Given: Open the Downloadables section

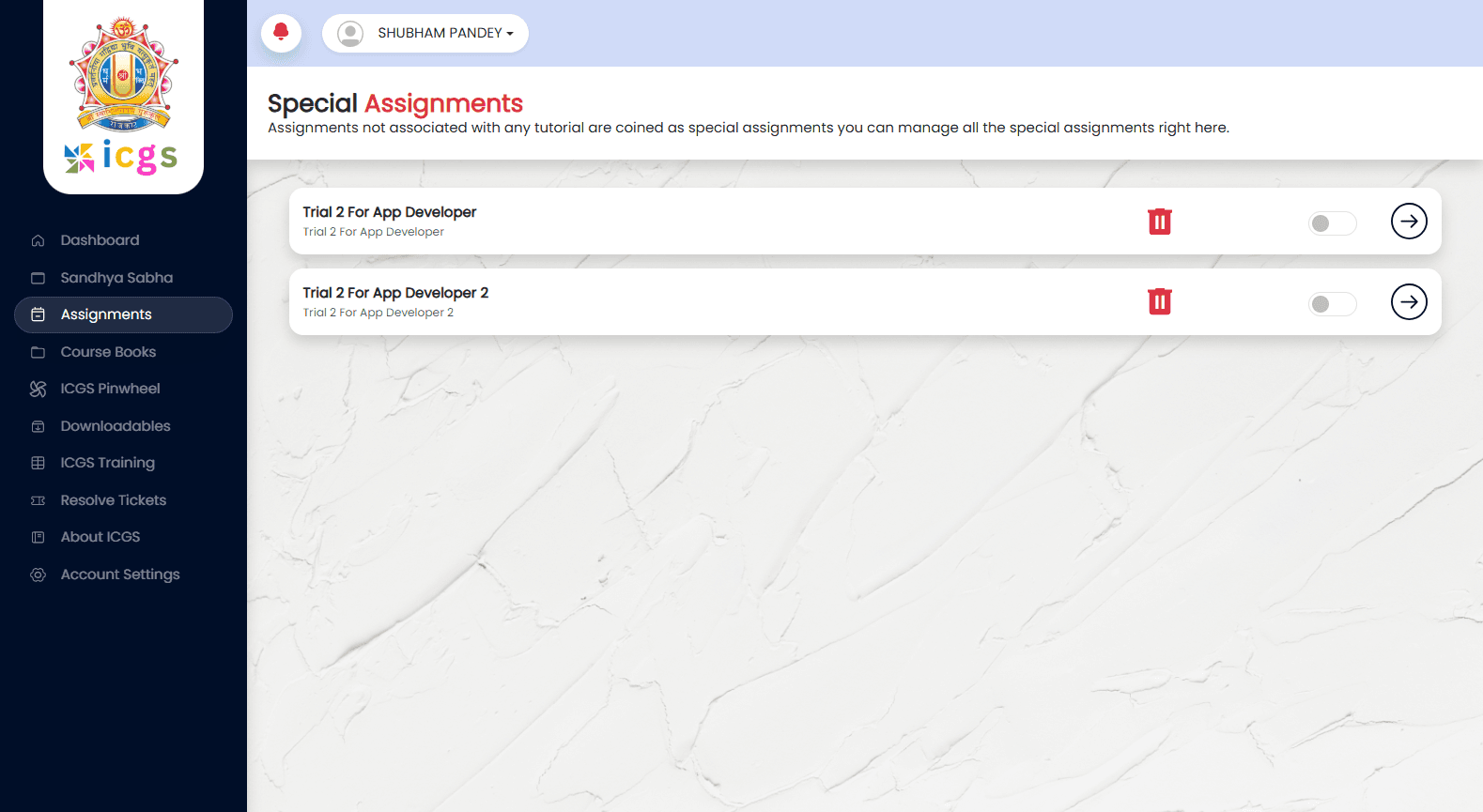Looking at the screenshot, I should (x=116, y=426).
